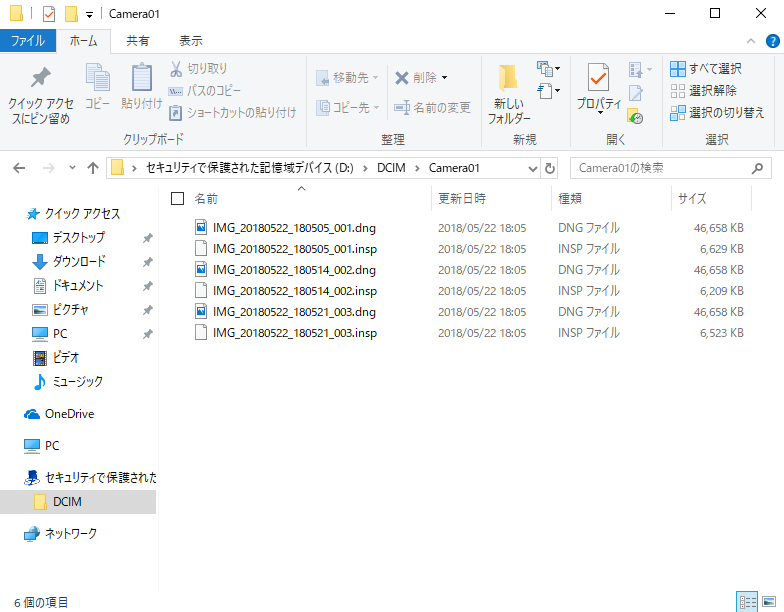Open the recent locations dropdown arrow

pyautogui.click(x=71, y=168)
